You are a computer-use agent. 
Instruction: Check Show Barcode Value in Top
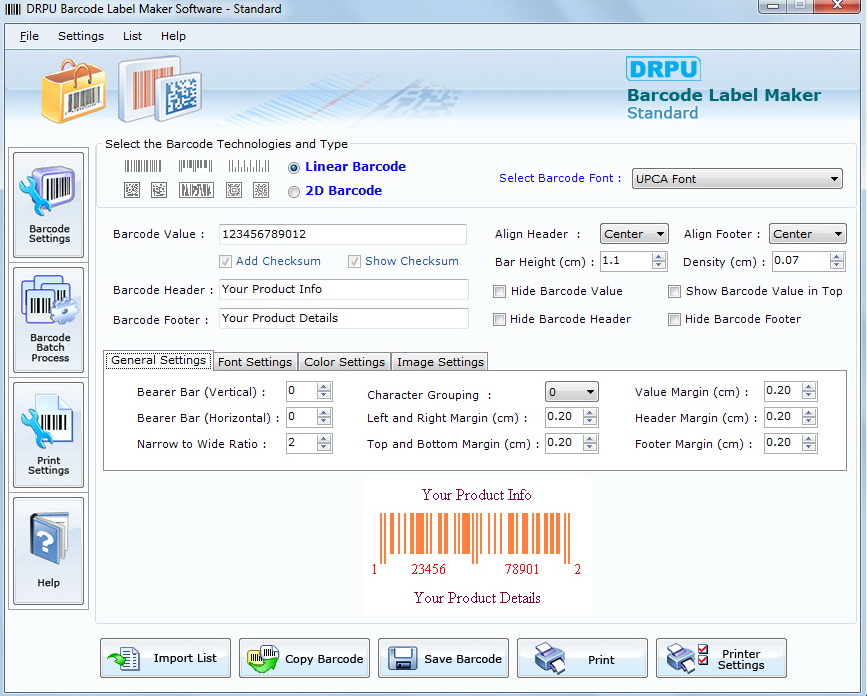click(675, 292)
